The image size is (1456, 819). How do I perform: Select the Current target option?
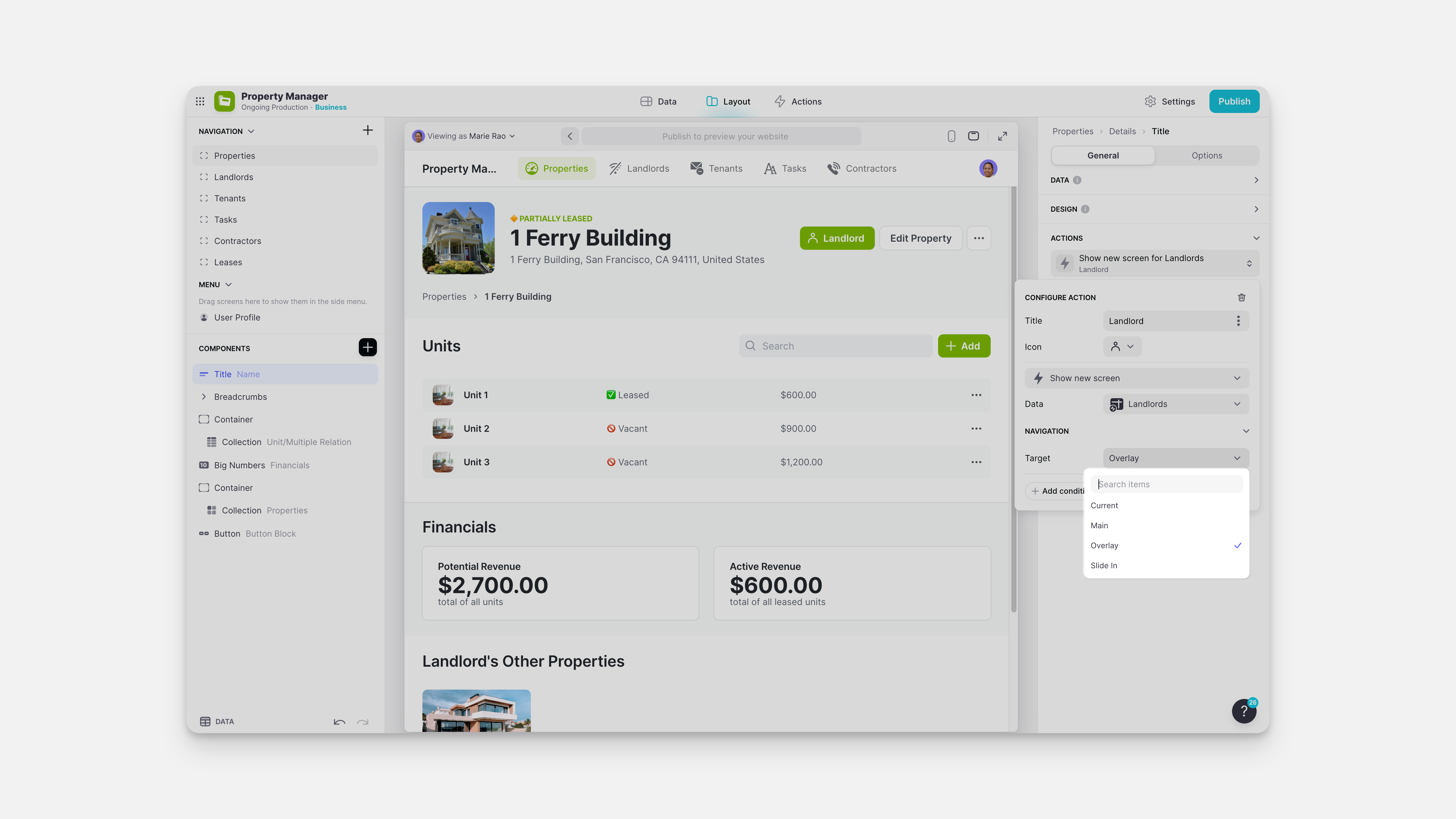[1104, 505]
